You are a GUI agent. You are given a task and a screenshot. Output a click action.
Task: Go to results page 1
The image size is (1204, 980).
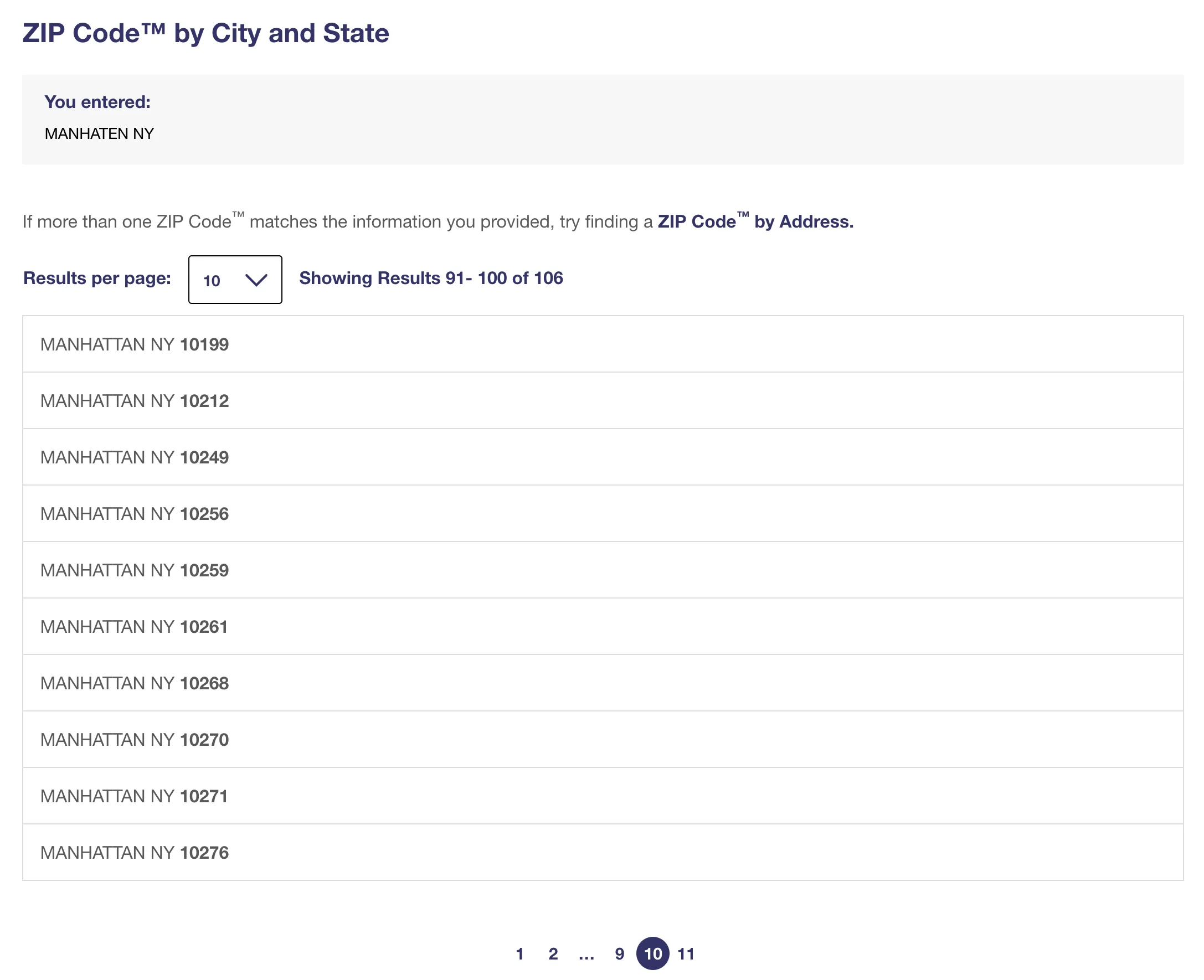(519, 954)
